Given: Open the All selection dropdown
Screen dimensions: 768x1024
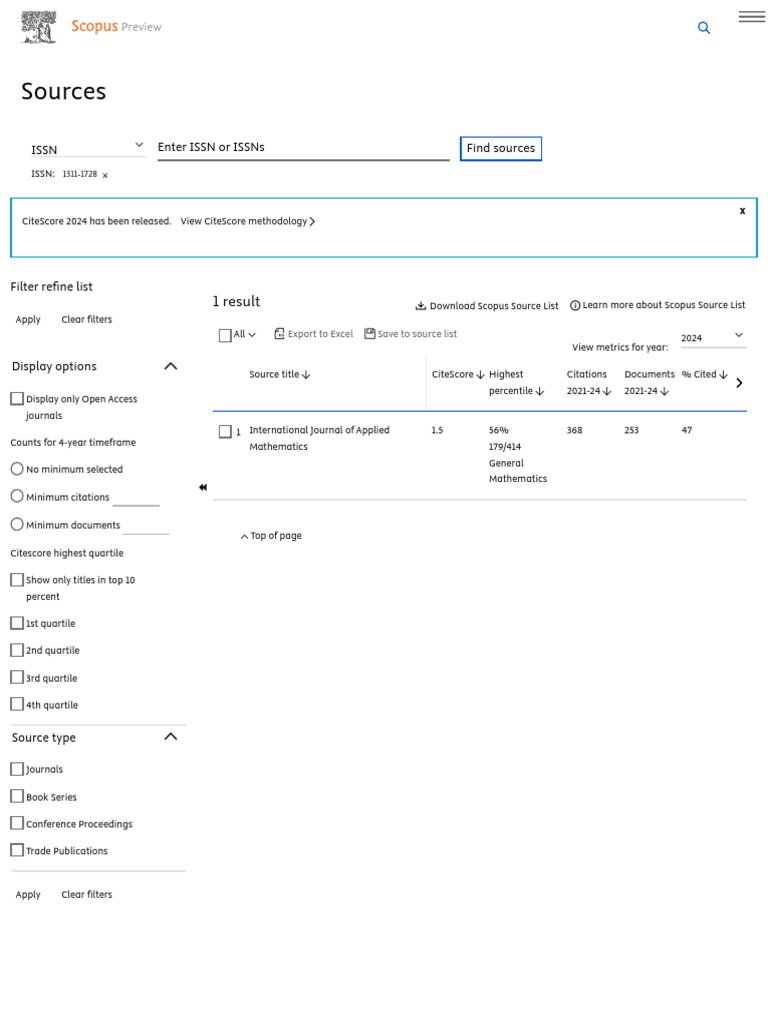Looking at the screenshot, I should pos(245,334).
